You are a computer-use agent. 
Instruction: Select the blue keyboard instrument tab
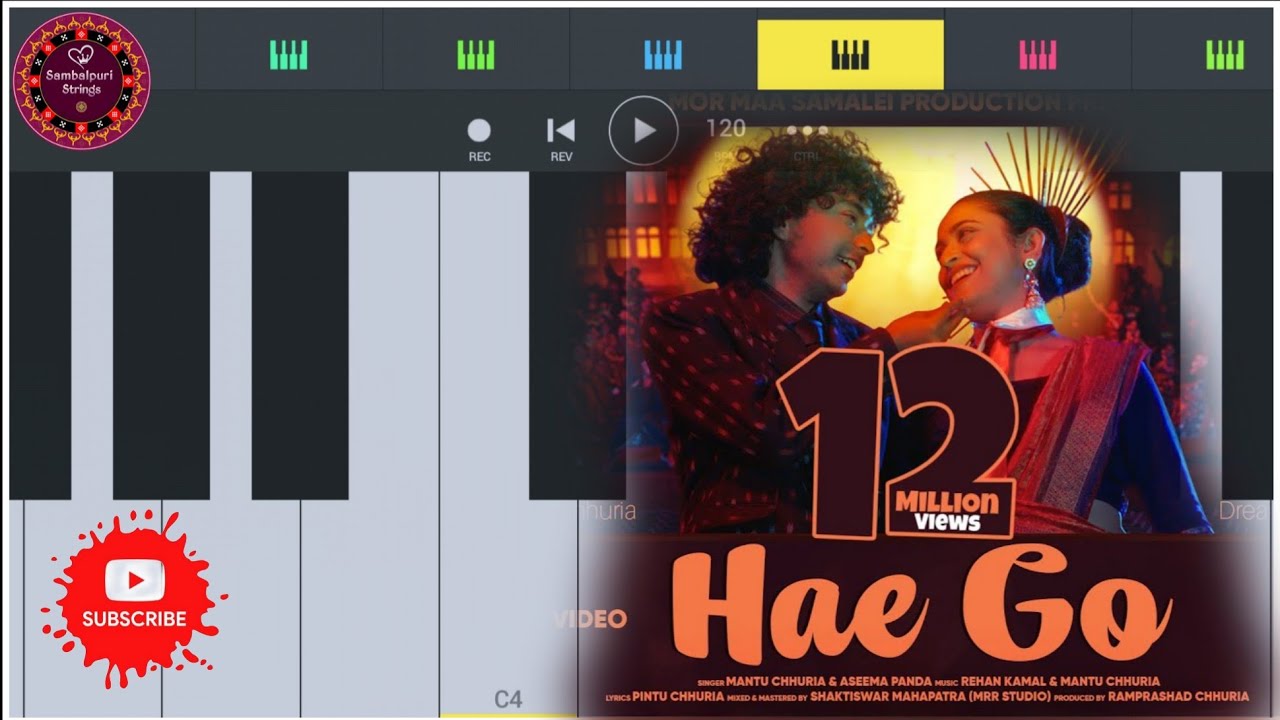tap(663, 54)
